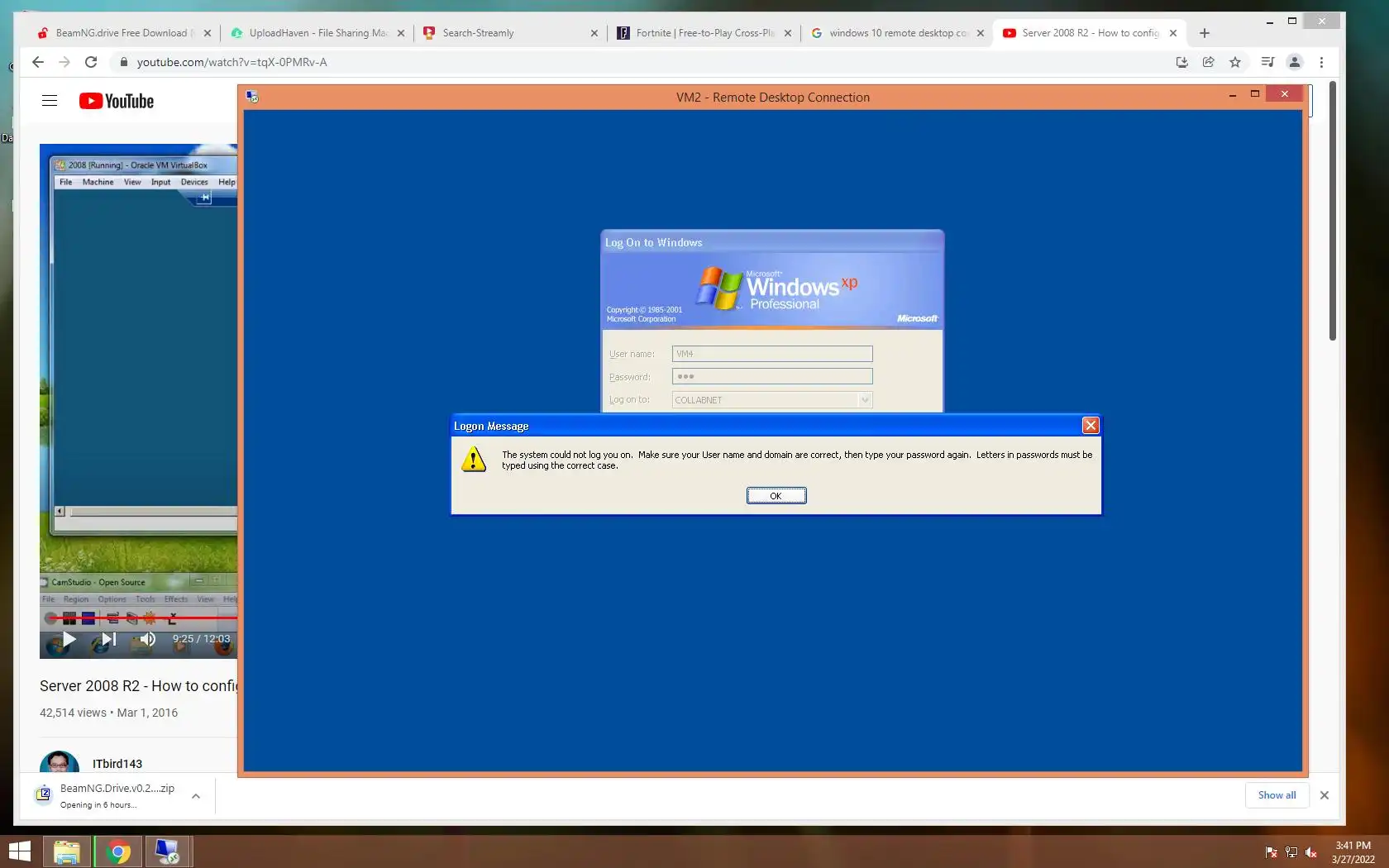Open the Chrome profile icon
This screenshot has height=868, width=1389.
pos(1295,62)
